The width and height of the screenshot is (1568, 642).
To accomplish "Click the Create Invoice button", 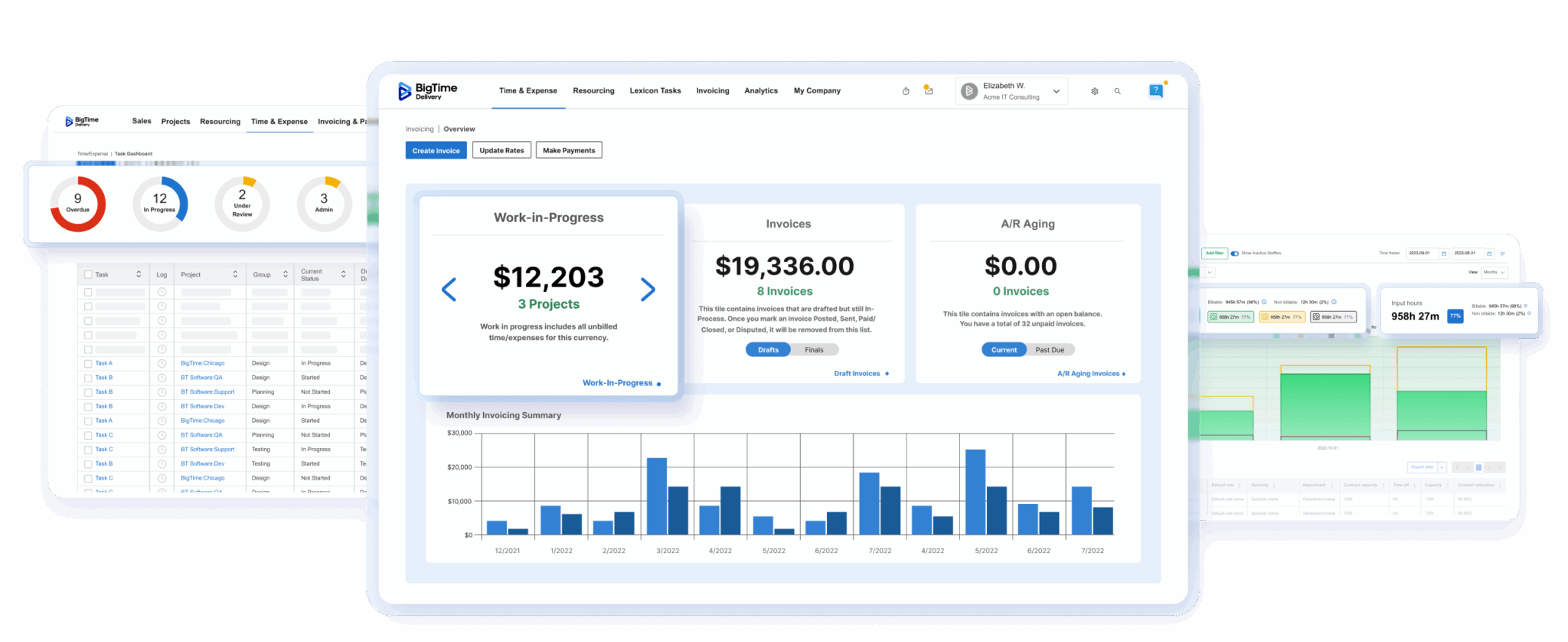I will tap(436, 151).
